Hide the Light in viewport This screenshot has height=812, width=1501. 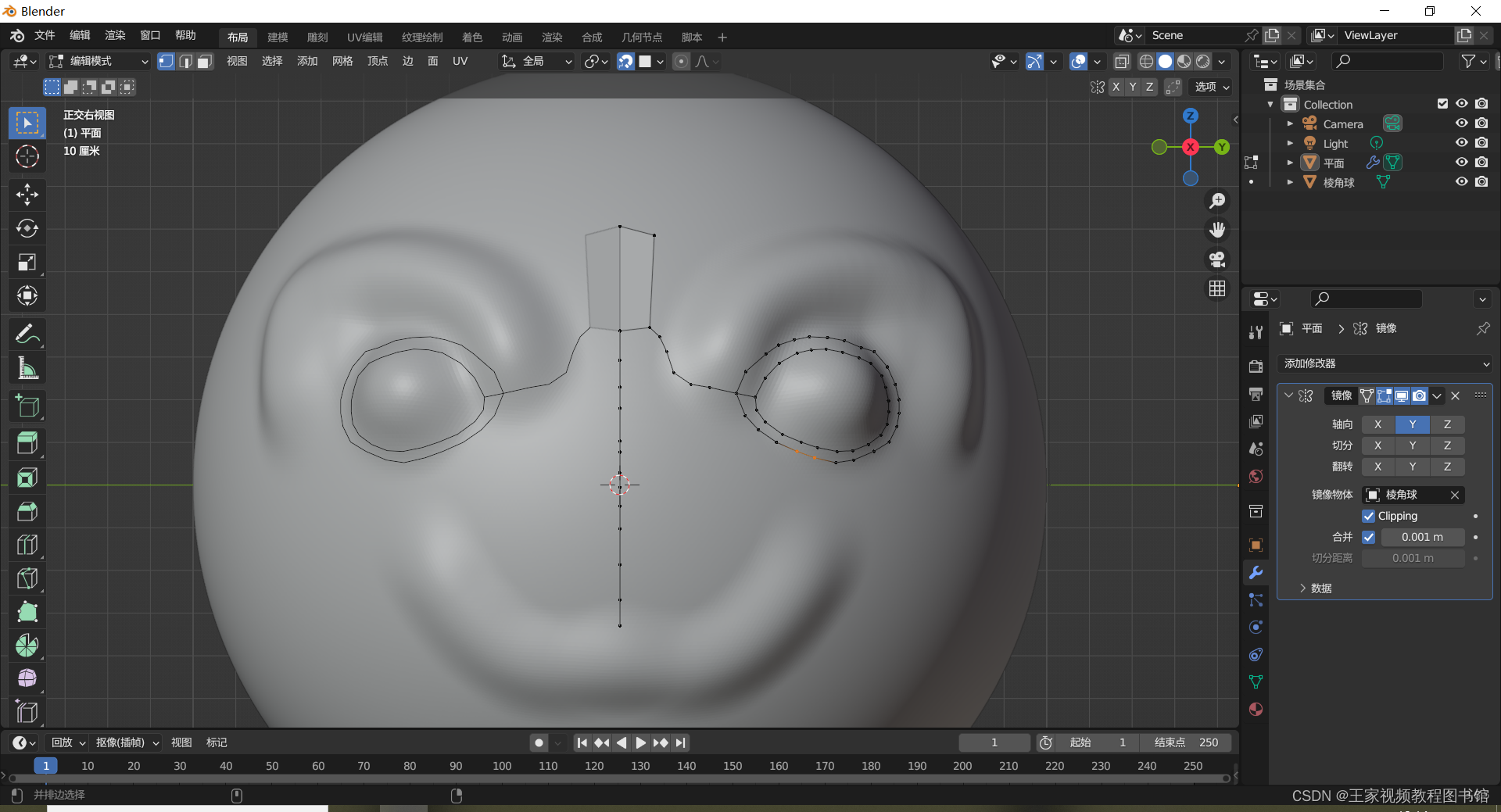(x=1461, y=143)
